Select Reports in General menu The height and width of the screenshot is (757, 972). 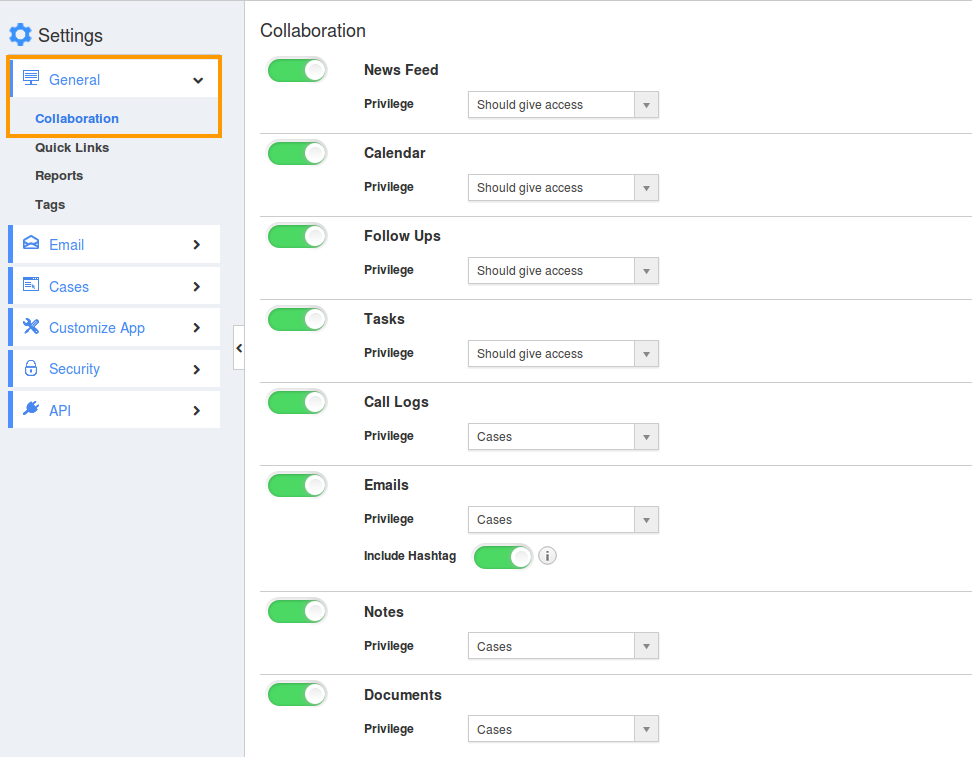tap(59, 176)
